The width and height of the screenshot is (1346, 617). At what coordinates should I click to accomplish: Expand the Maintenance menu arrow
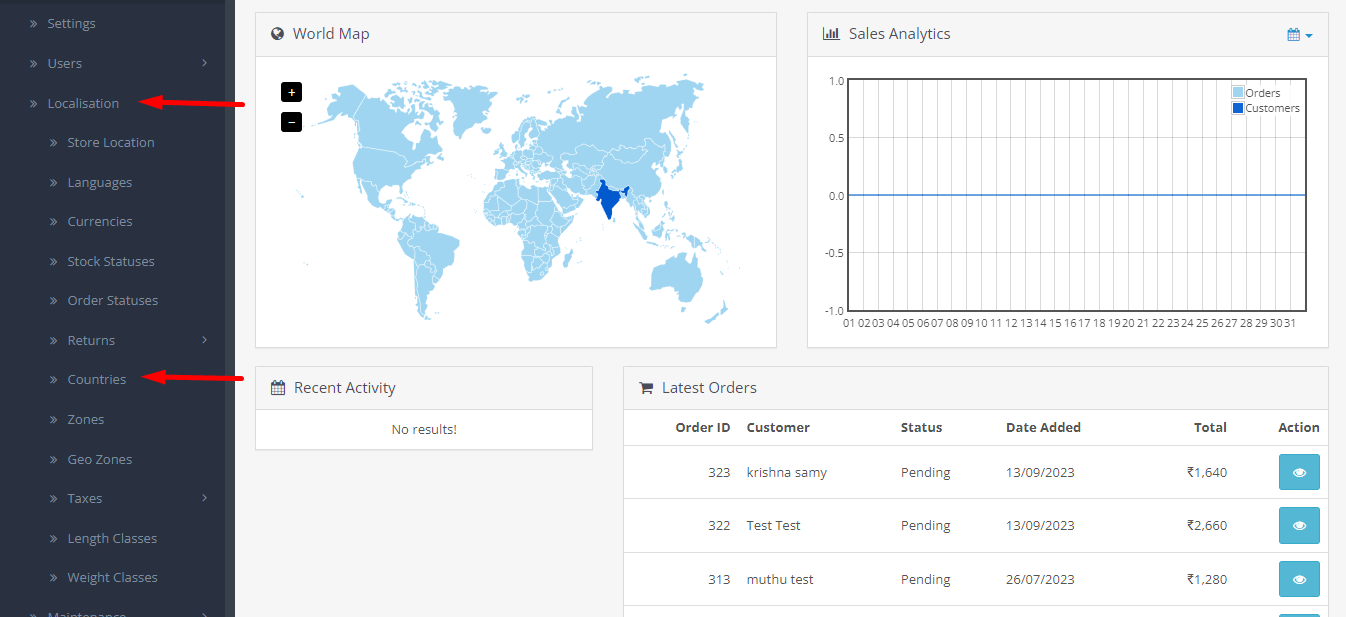tap(204, 614)
